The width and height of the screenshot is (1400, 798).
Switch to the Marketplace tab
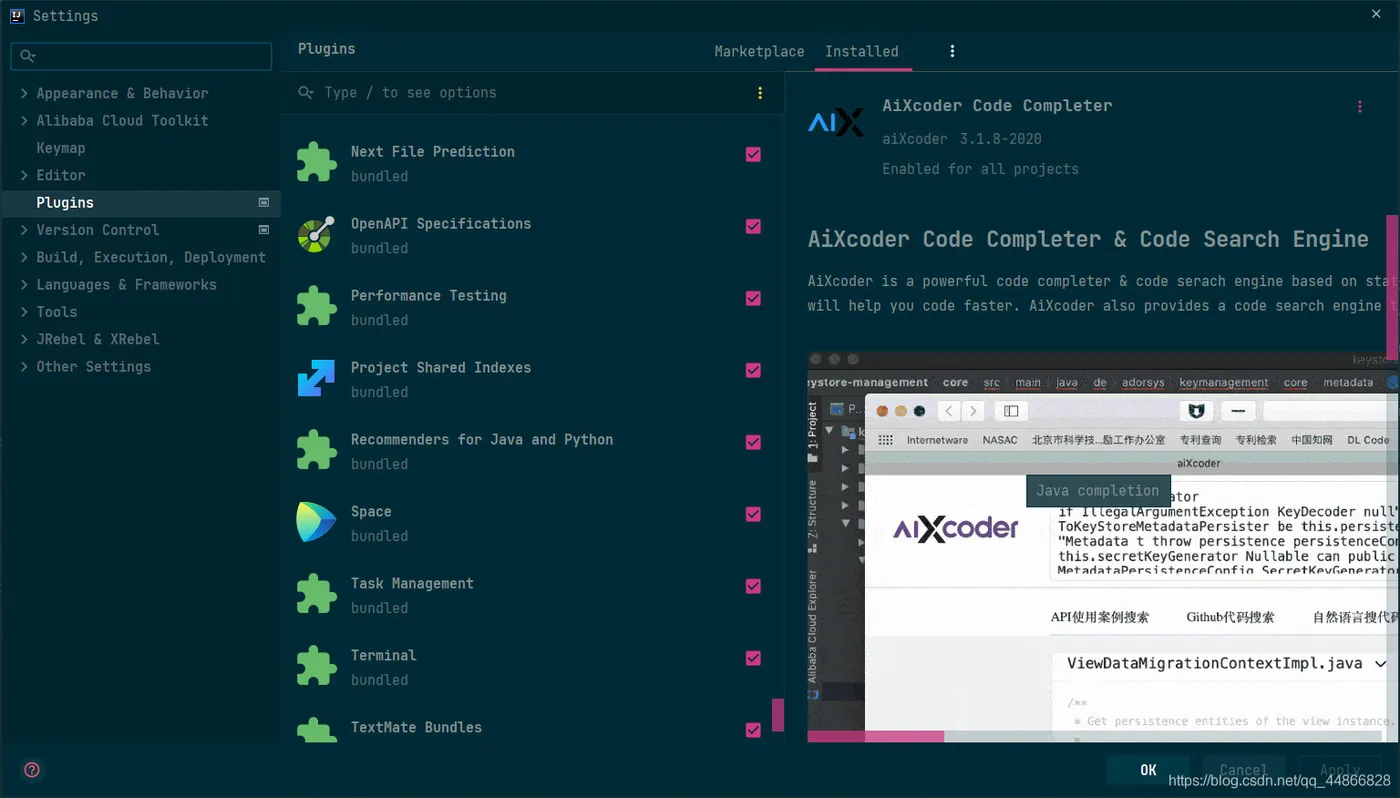tap(759, 51)
